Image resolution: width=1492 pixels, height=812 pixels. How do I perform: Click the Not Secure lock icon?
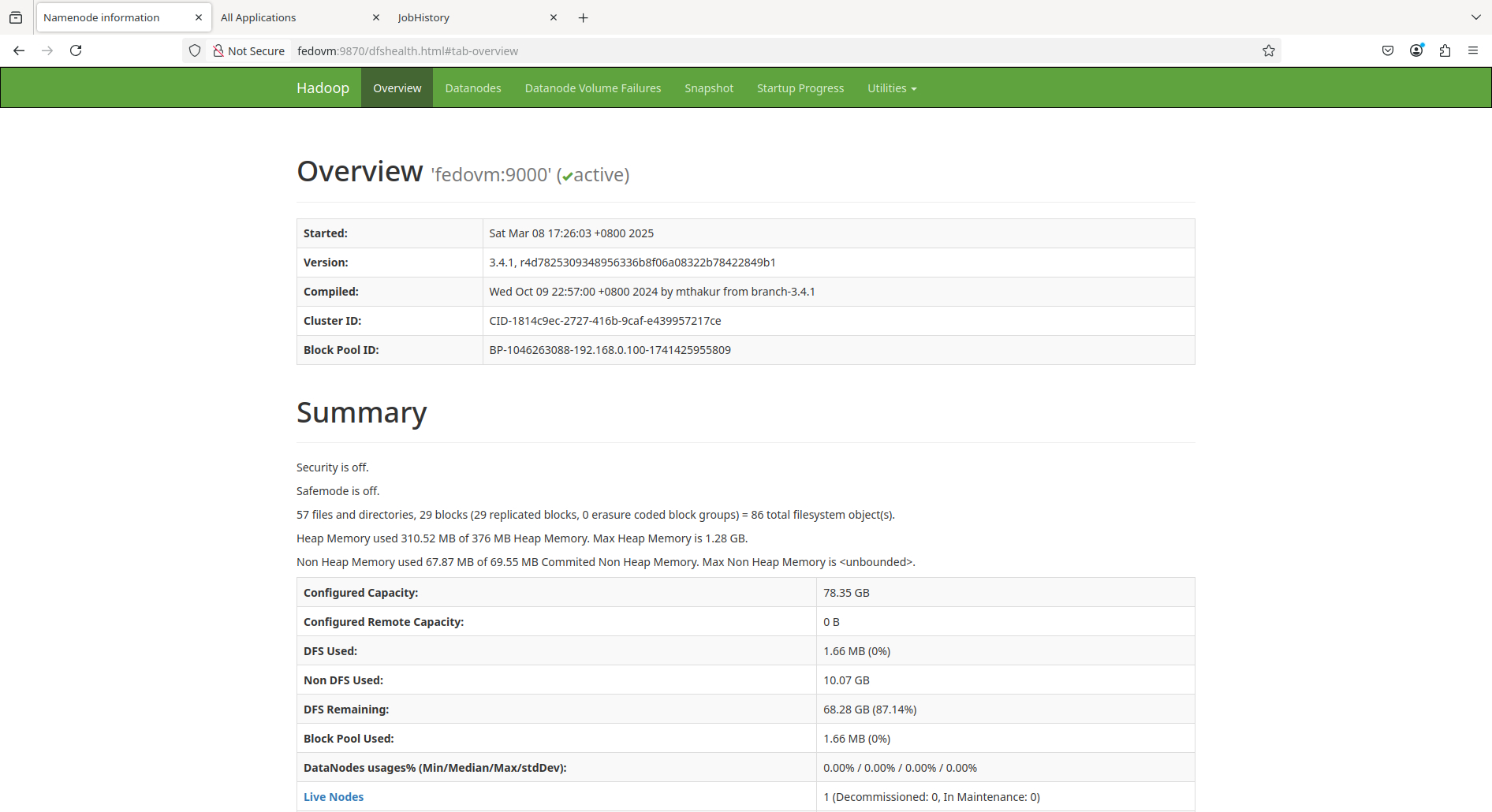[218, 50]
